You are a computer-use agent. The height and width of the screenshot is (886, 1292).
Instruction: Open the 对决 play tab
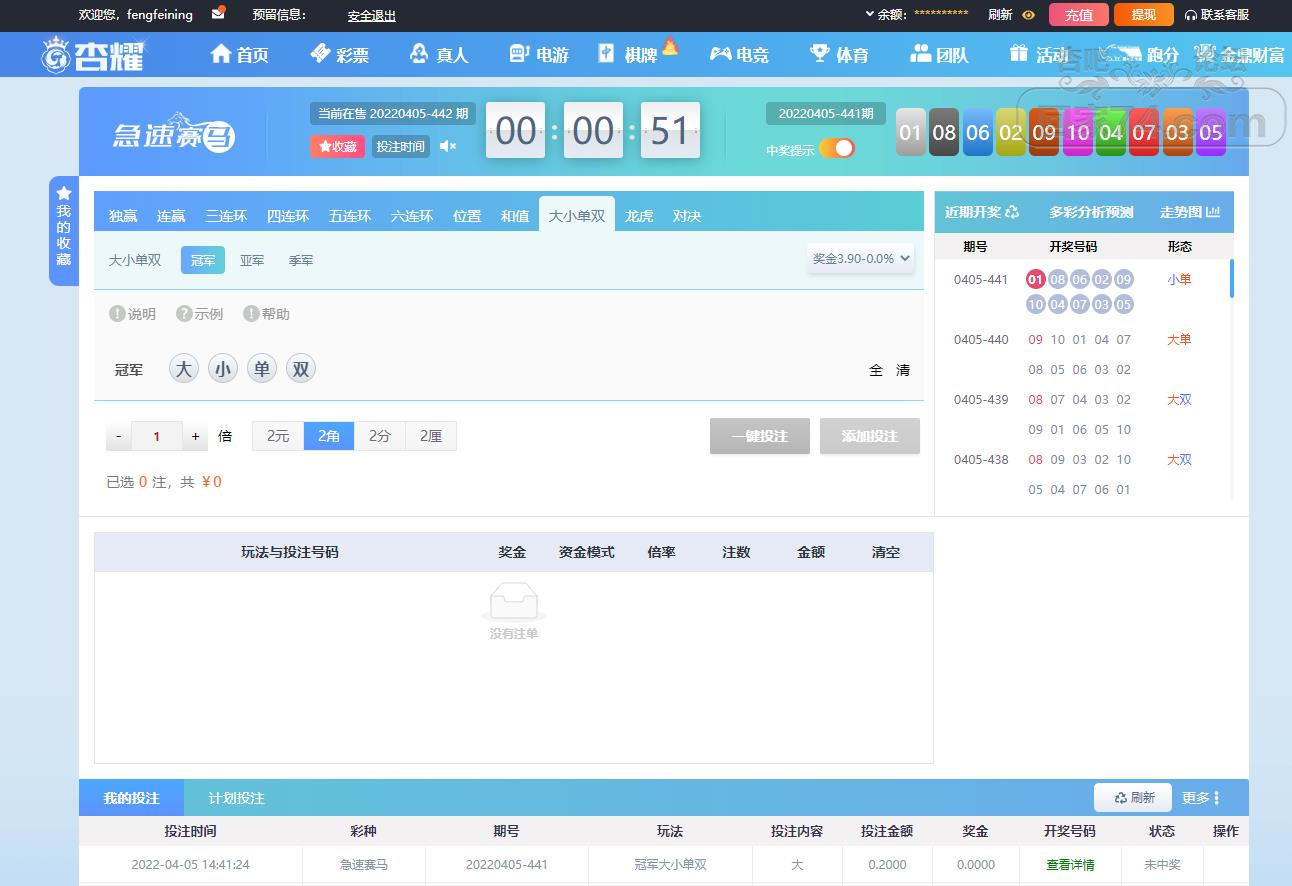(687, 216)
